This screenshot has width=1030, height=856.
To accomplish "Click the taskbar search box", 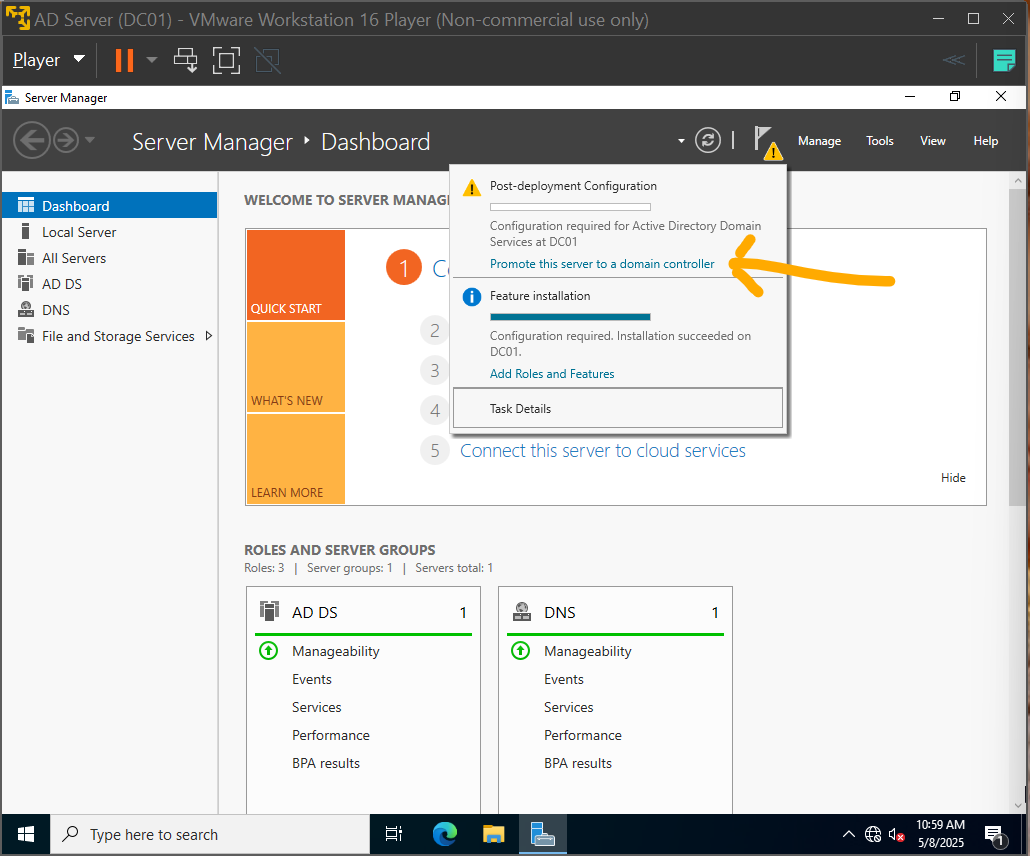I will point(210,834).
